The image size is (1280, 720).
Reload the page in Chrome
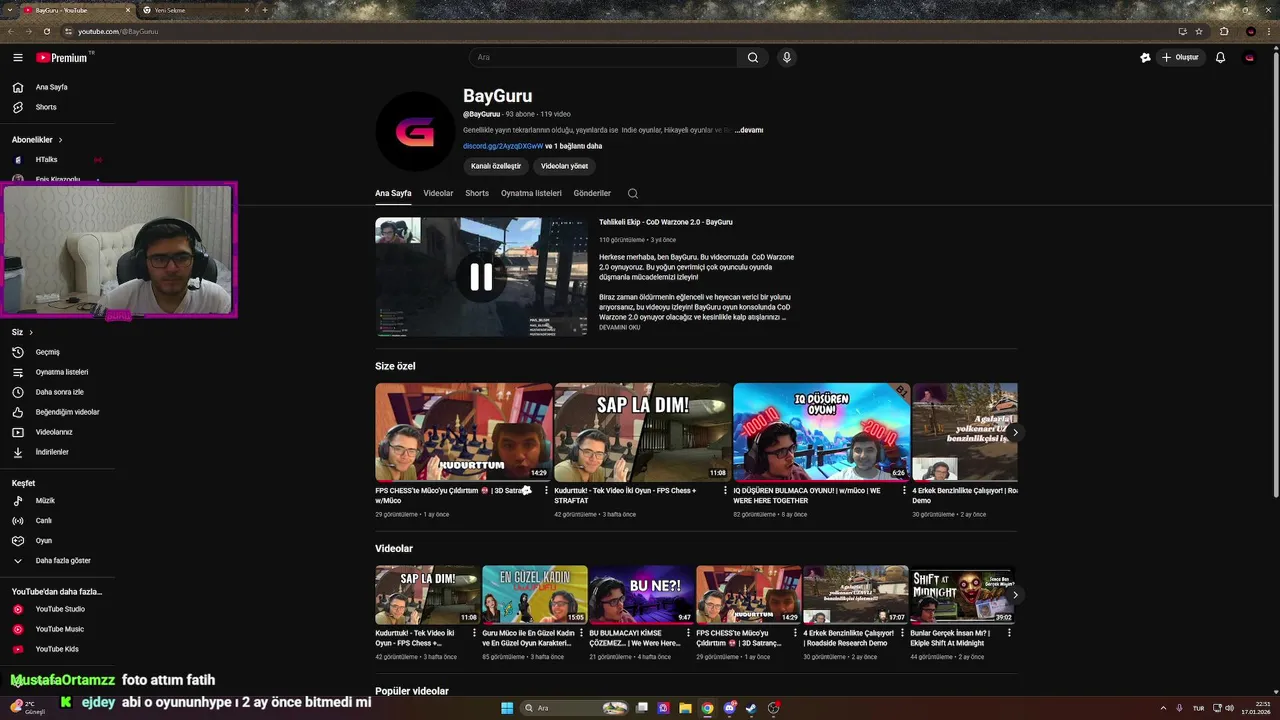click(x=46, y=31)
